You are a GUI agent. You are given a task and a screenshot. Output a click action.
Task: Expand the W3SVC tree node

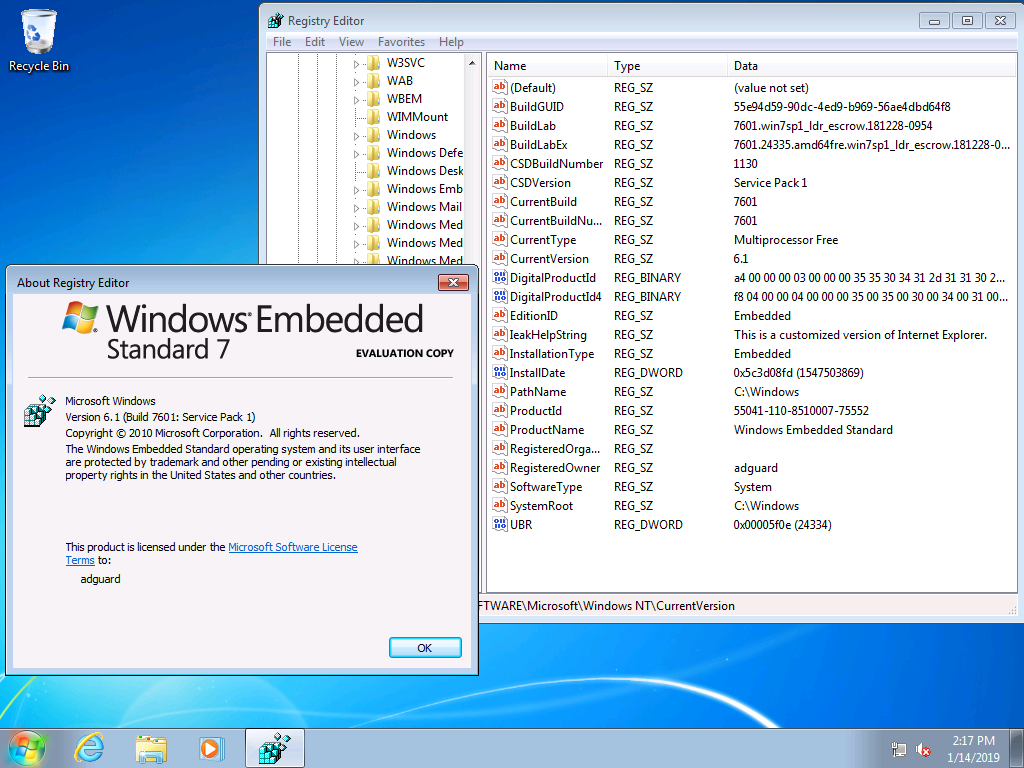[x=357, y=64]
